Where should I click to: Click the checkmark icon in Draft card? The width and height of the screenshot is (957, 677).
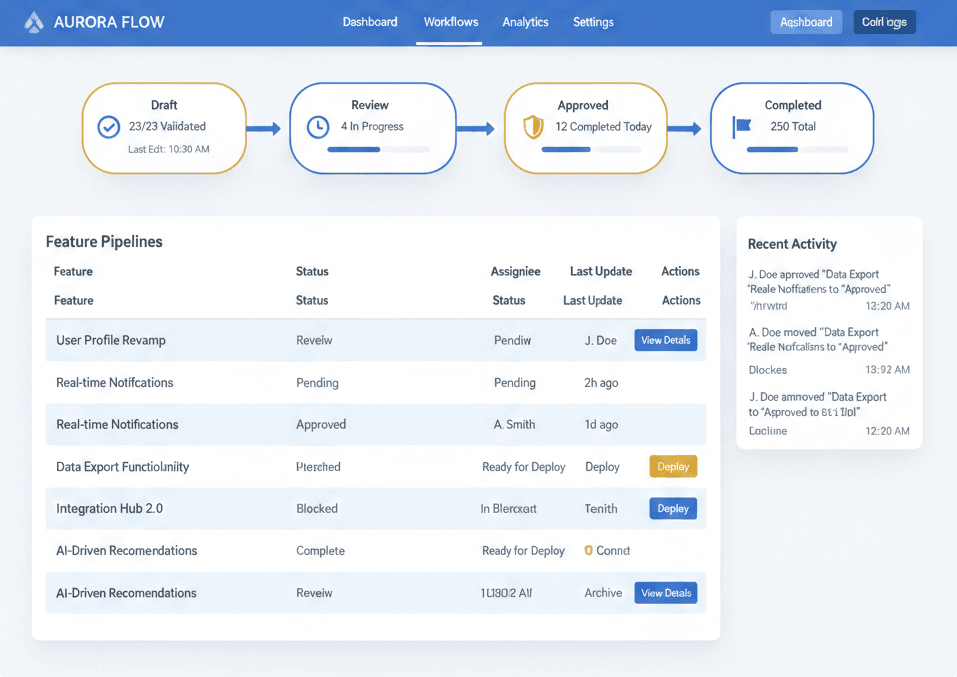[108, 127]
